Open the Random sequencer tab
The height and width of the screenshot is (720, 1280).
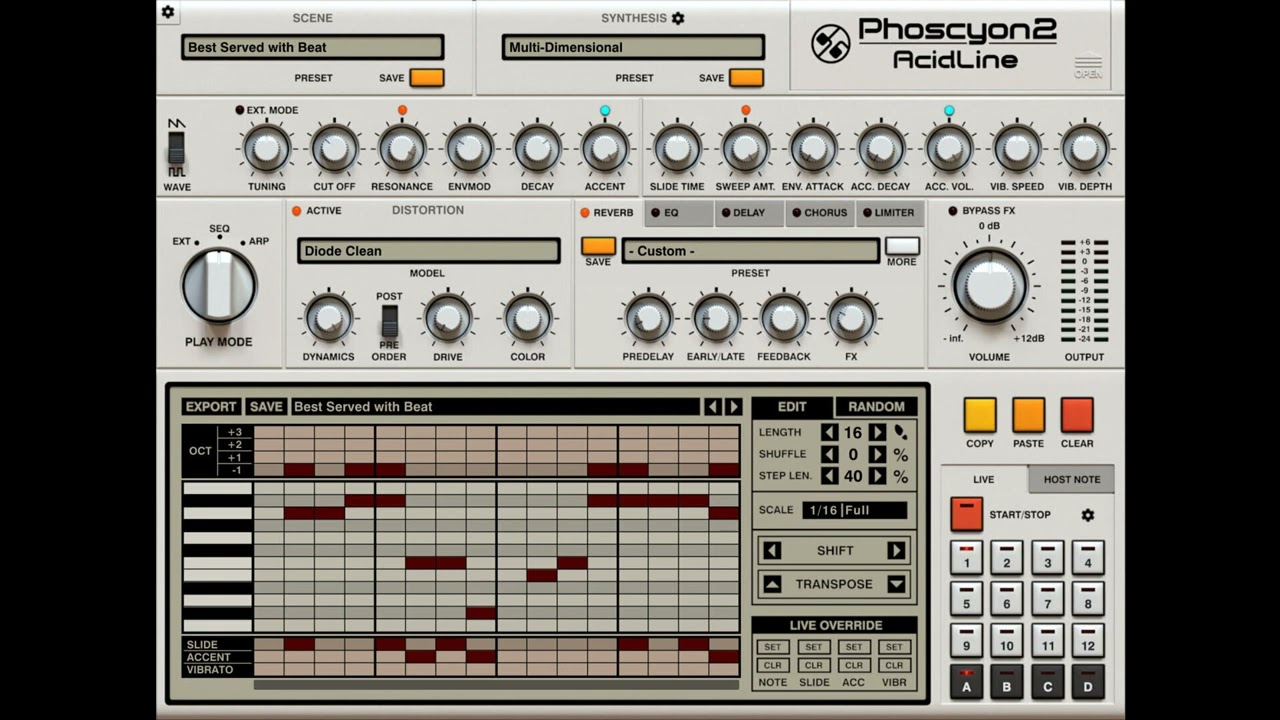(x=876, y=407)
